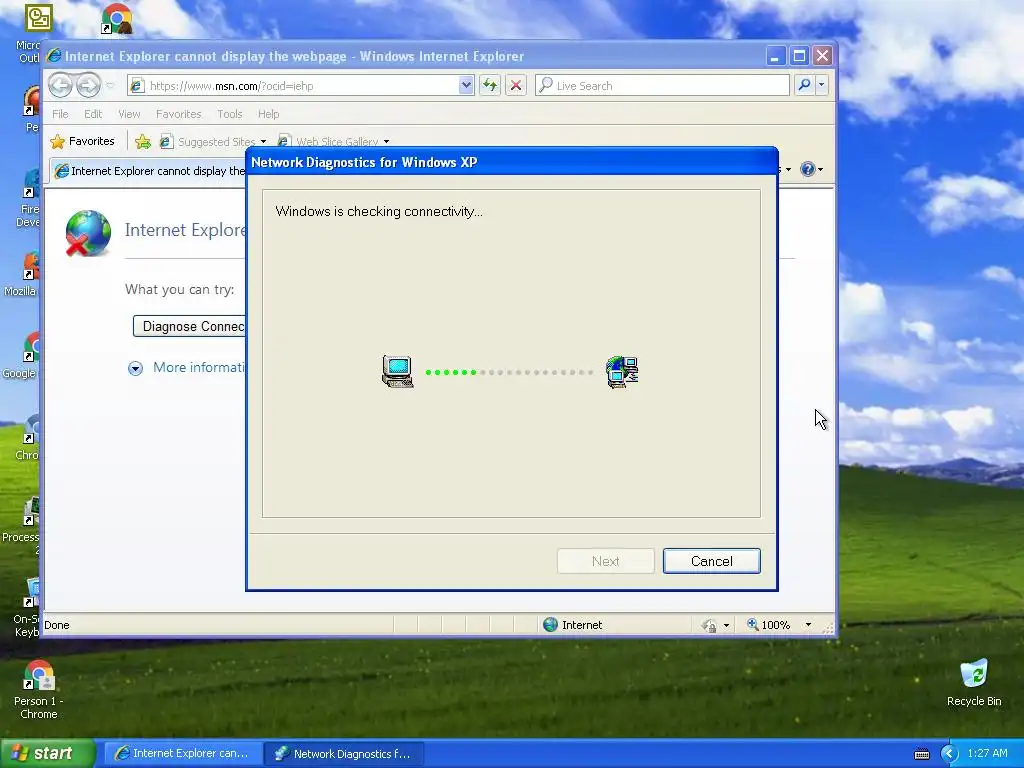Expand the More information section
Image resolution: width=1024 pixels, height=768 pixels.
pyautogui.click(x=135, y=368)
